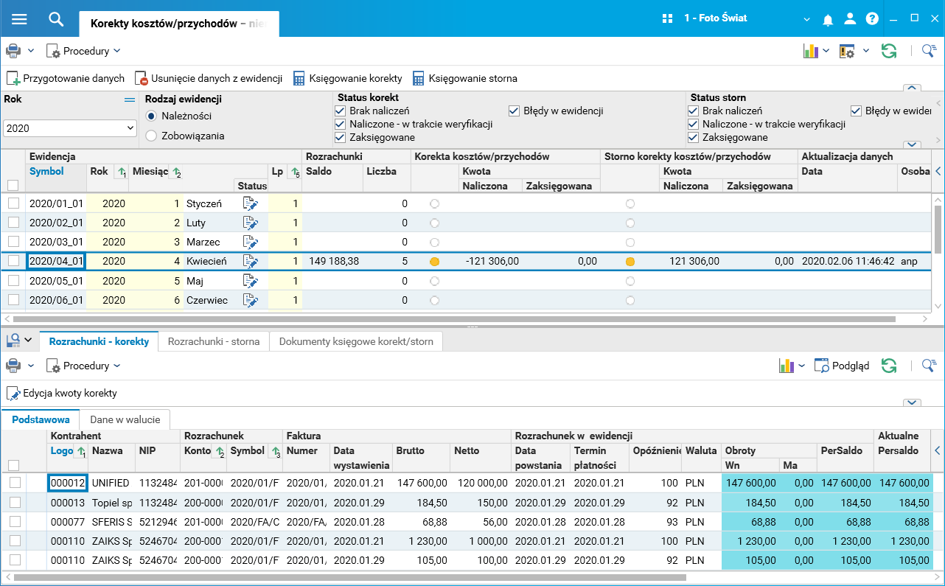Select the 2020/04_01 symbol cell
Image resolution: width=945 pixels, height=586 pixels.
pos(56,261)
